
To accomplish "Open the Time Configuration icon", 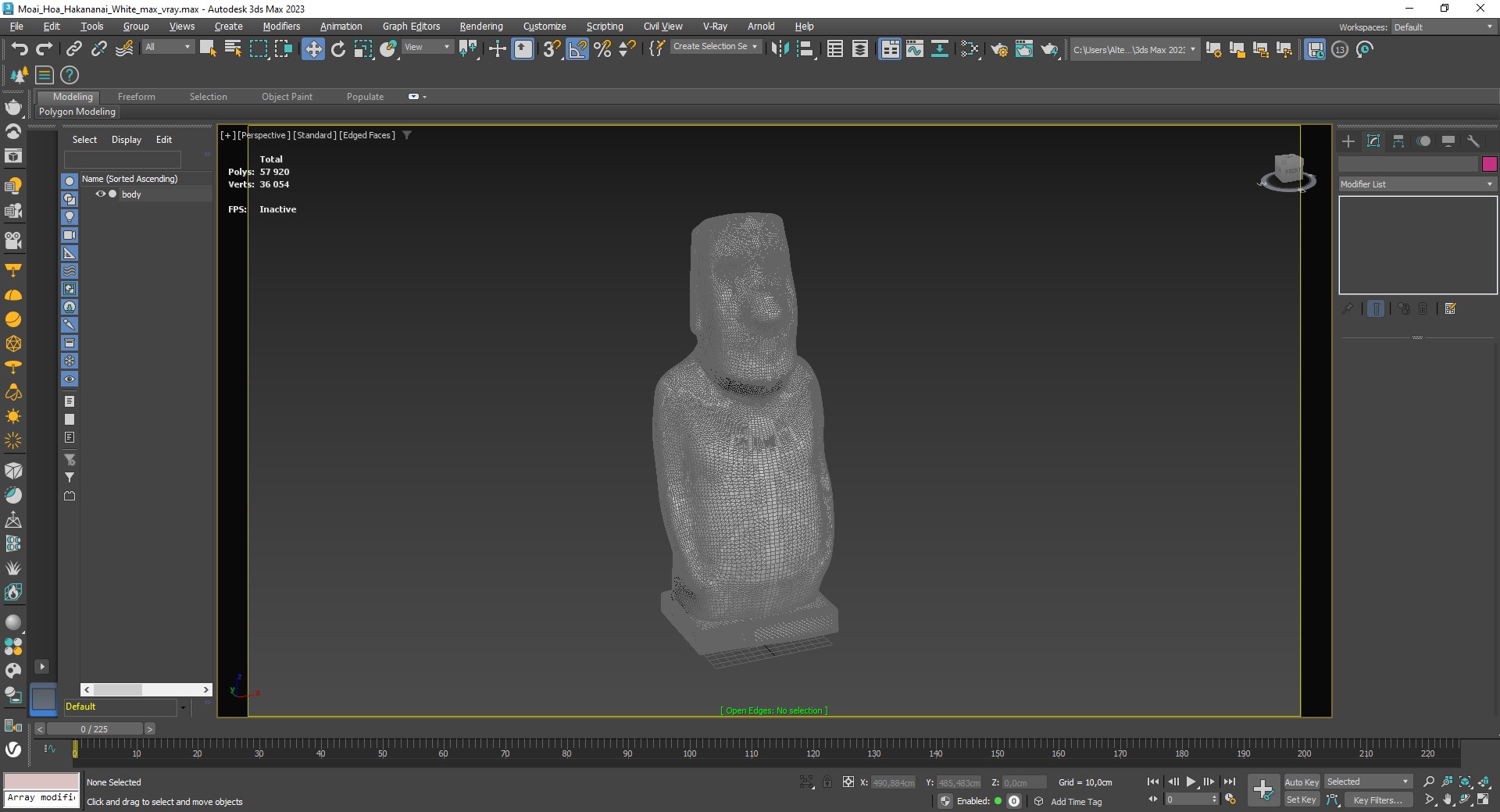I will click(x=1230, y=800).
